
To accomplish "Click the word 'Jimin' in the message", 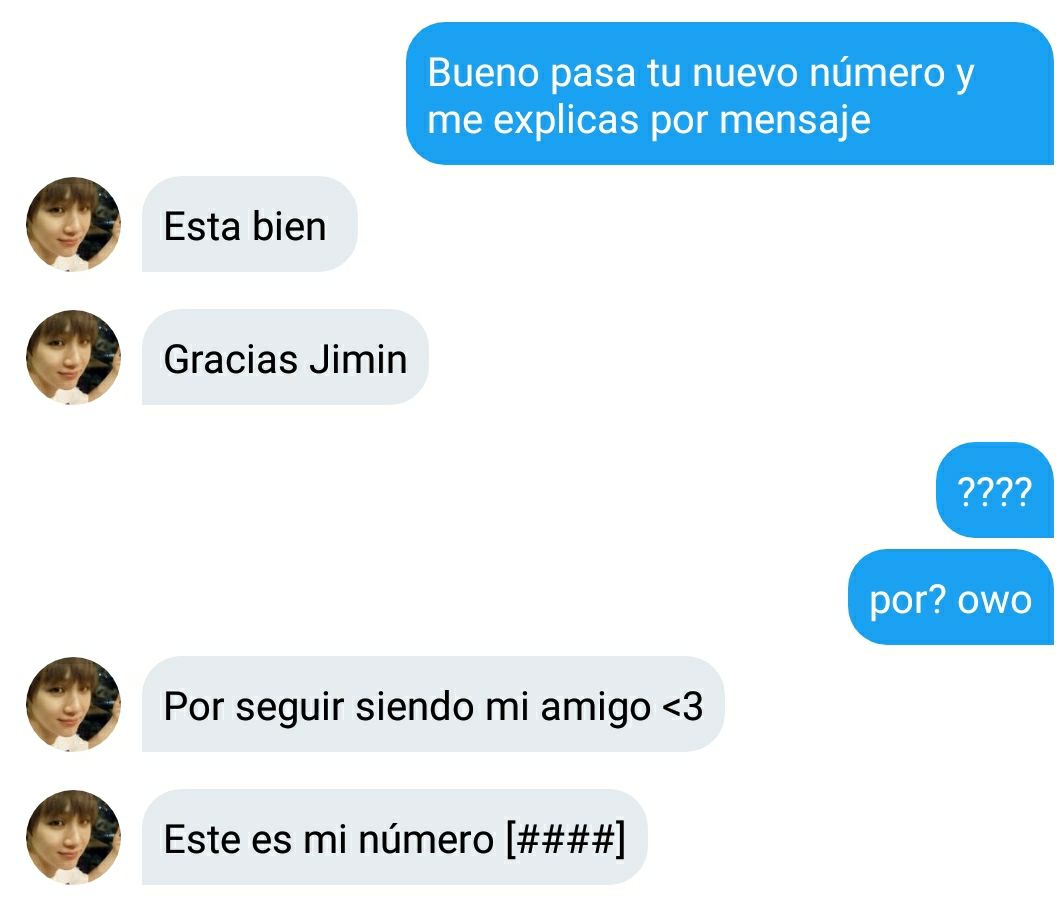I will [359, 359].
